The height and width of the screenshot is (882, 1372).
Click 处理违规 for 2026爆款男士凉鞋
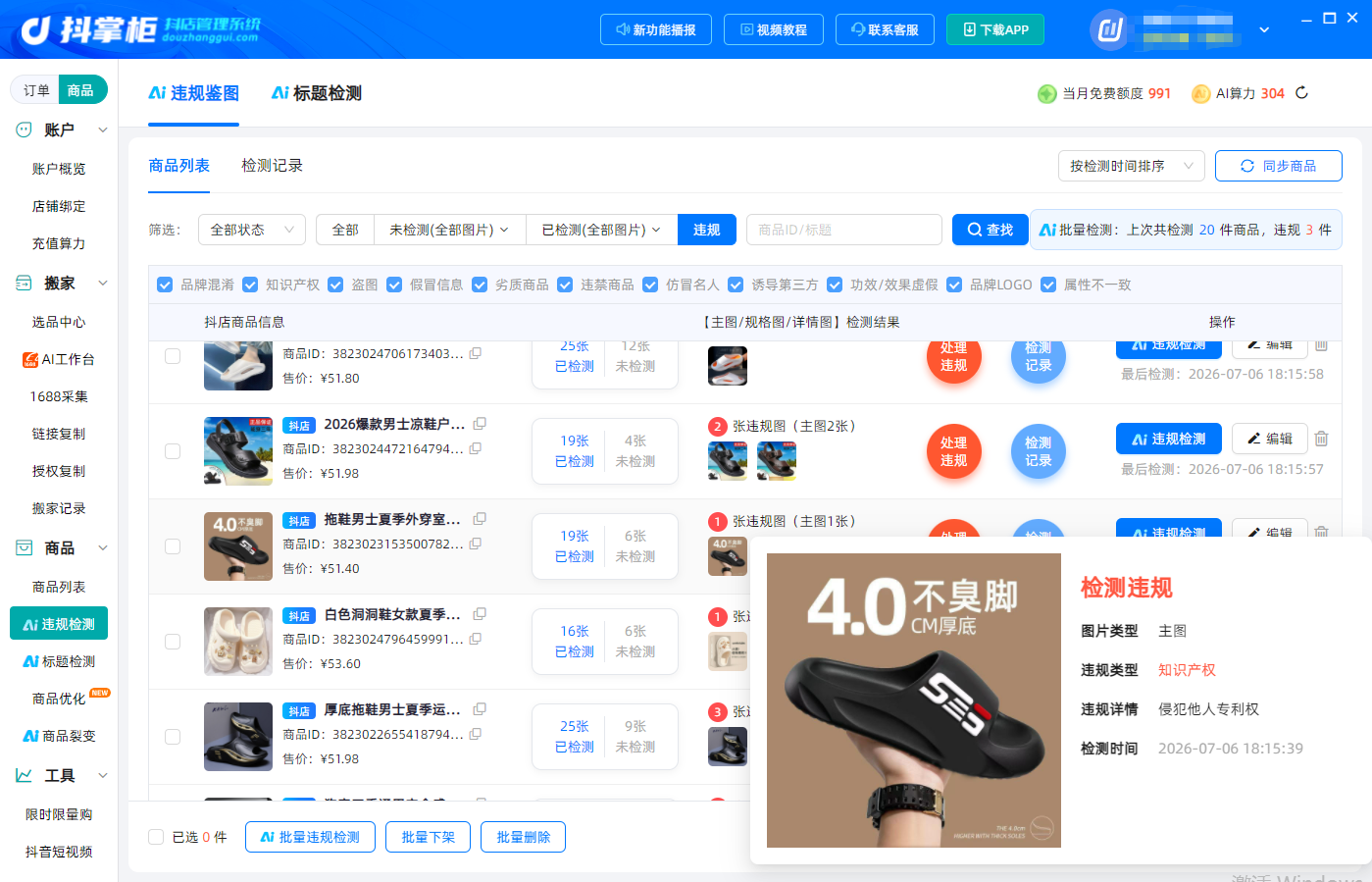pyautogui.click(x=954, y=451)
